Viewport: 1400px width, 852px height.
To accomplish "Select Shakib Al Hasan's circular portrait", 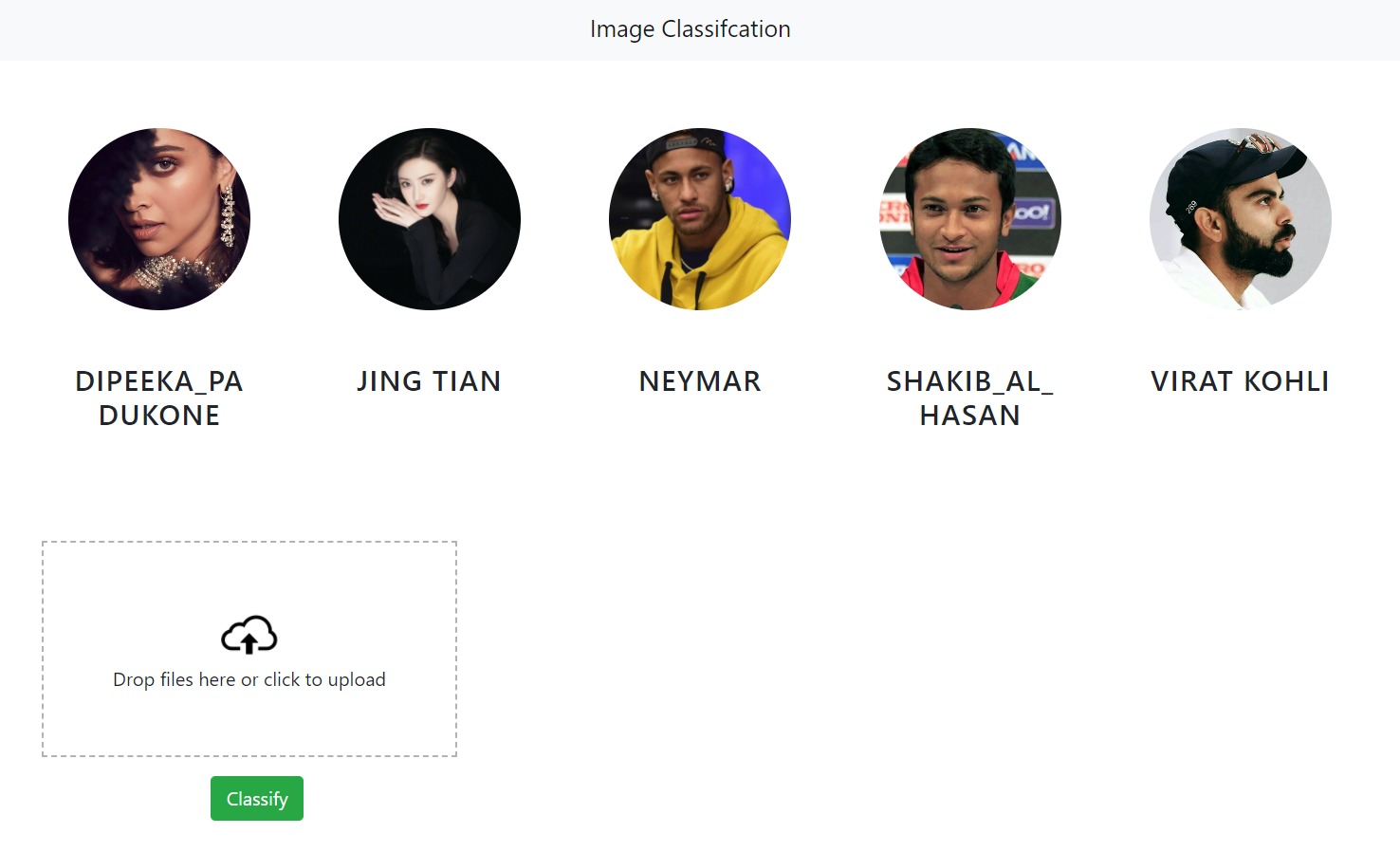I will 969,219.
